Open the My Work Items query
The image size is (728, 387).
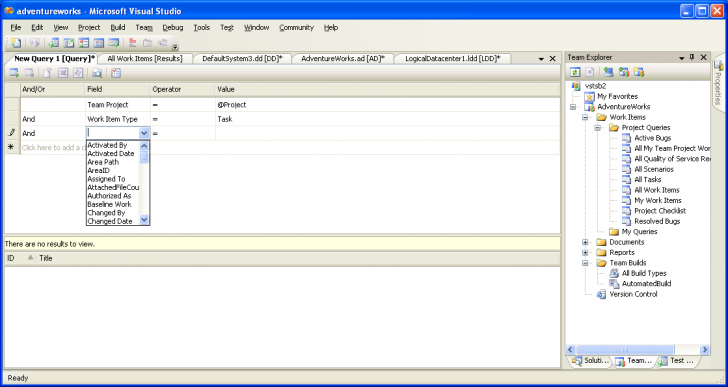point(658,200)
